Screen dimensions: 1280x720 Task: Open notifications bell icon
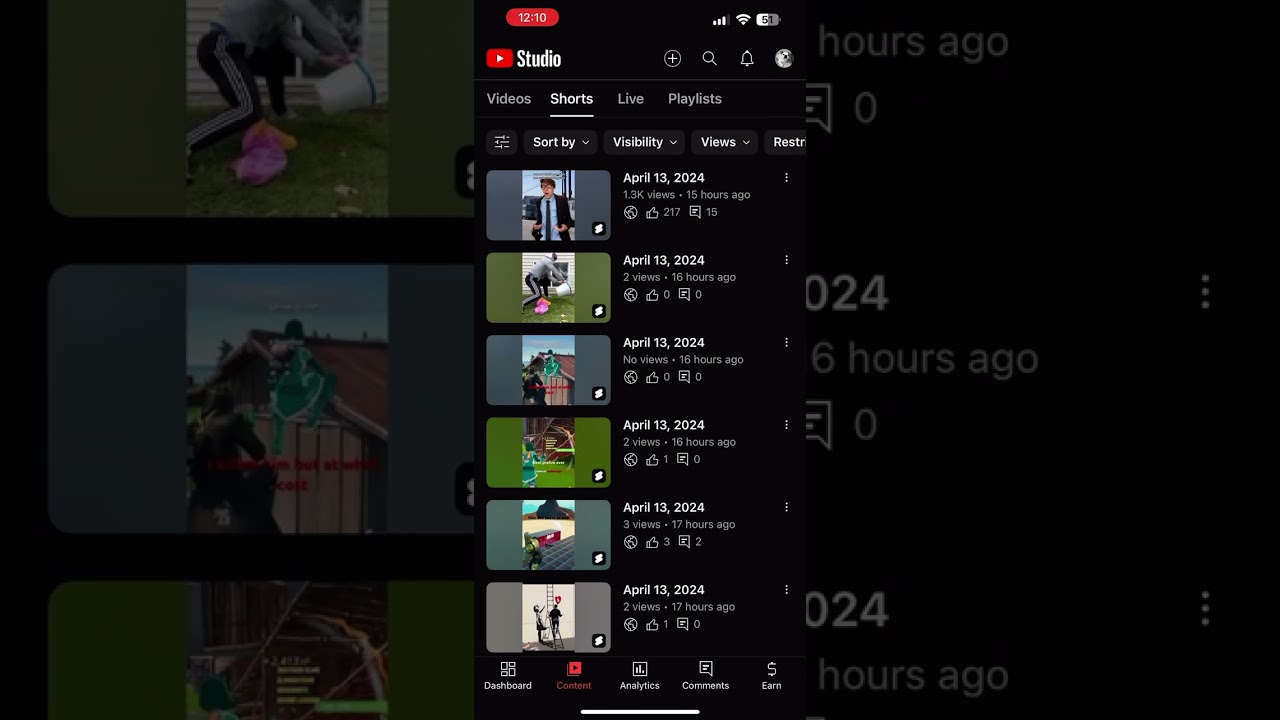click(x=746, y=59)
